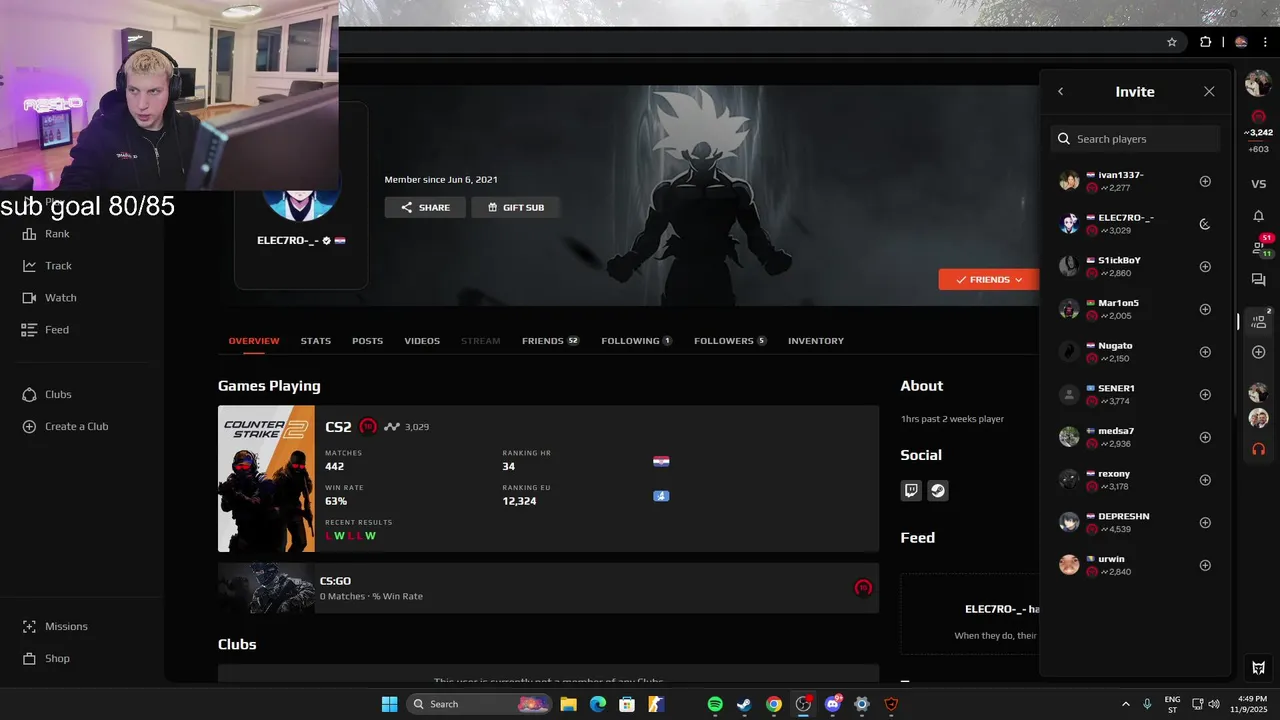The height and width of the screenshot is (720, 1280).
Task: Open the Chrome three-dot menu
Action: [x=1265, y=42]
